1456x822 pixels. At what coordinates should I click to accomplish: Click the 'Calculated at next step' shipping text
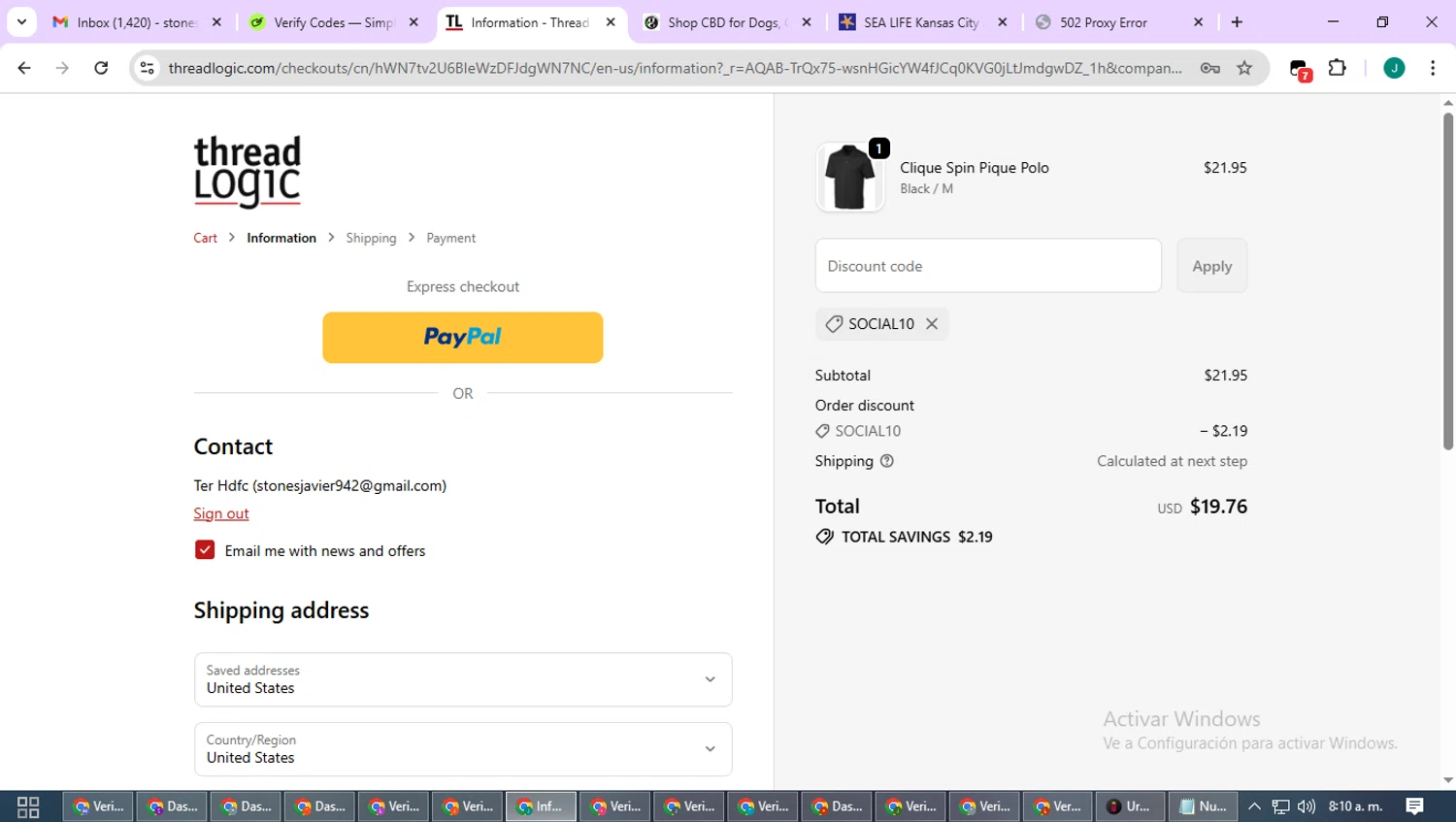click(x=1173, y=461)
